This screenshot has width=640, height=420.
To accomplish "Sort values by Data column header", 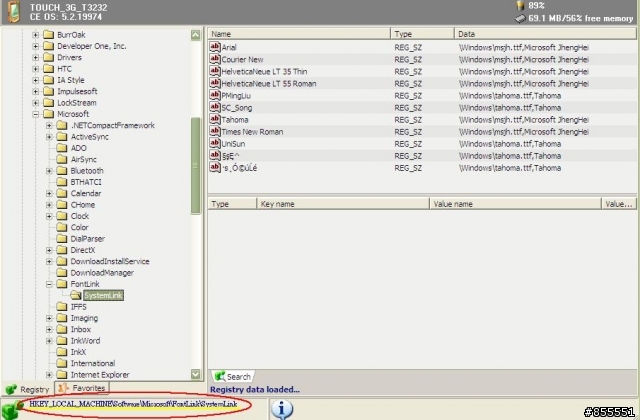I will click(x=545, y=34).
